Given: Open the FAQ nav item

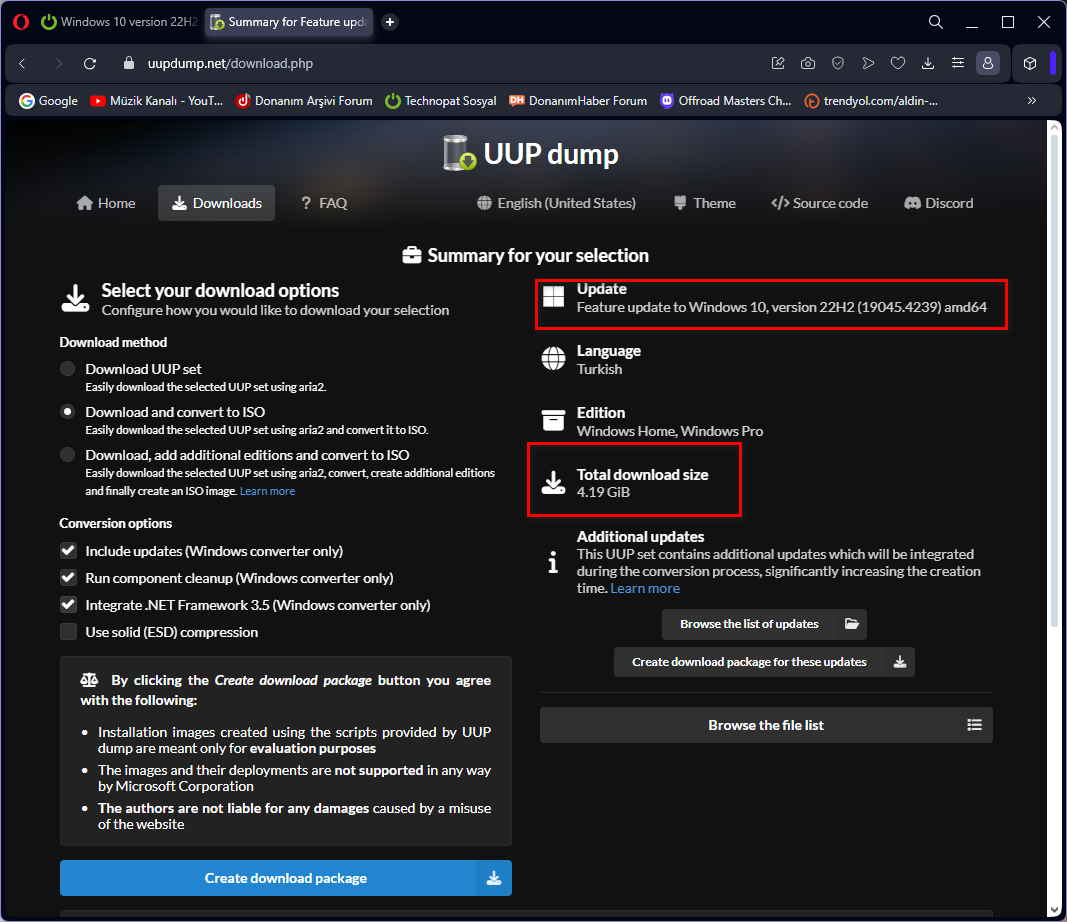Looking at the screenshot, I should pyautogui.click(x=324, y=203).
